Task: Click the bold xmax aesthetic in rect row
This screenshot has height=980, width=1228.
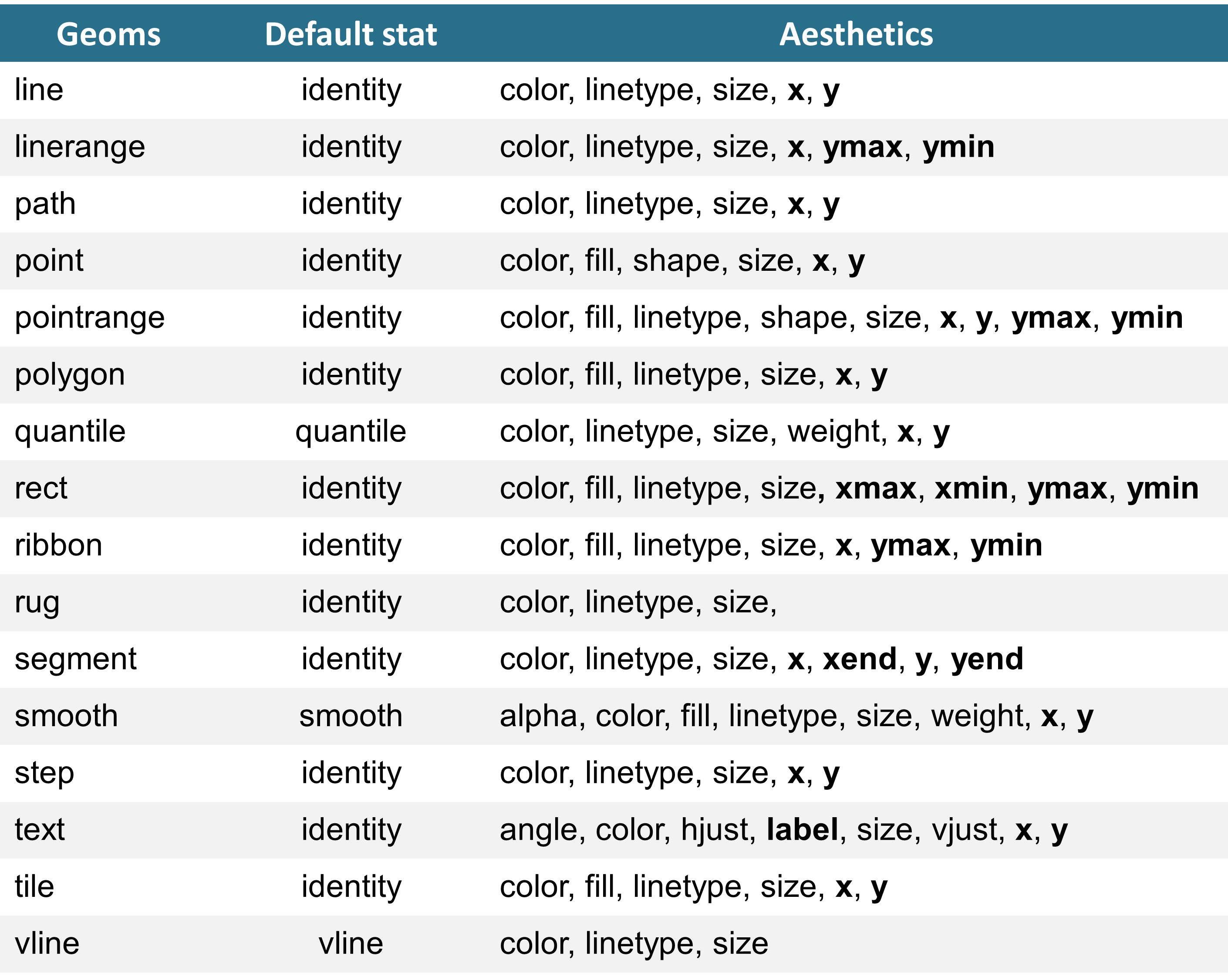Action: 876,488
